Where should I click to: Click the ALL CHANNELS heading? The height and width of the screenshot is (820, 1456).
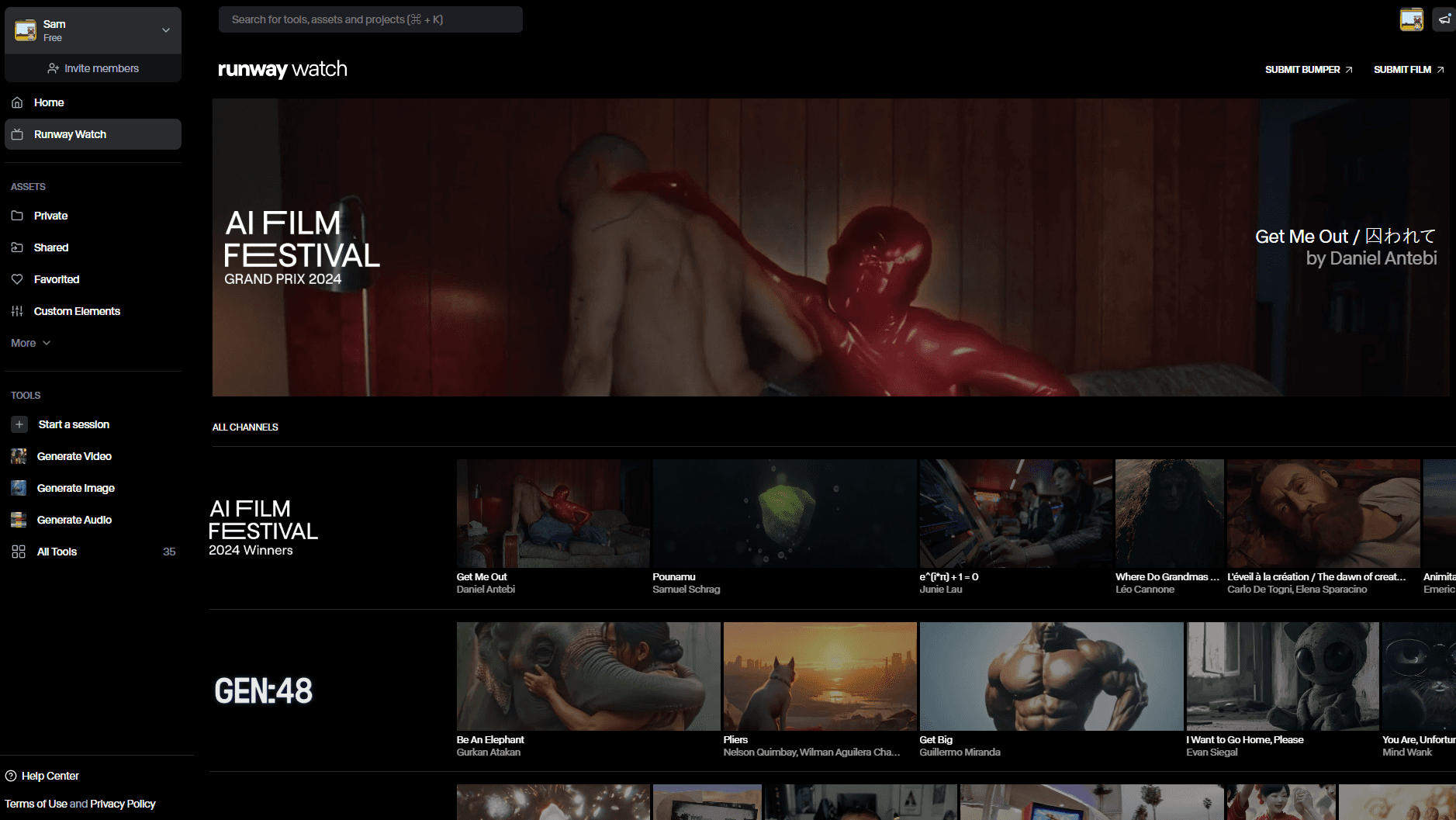pos(245,427)
